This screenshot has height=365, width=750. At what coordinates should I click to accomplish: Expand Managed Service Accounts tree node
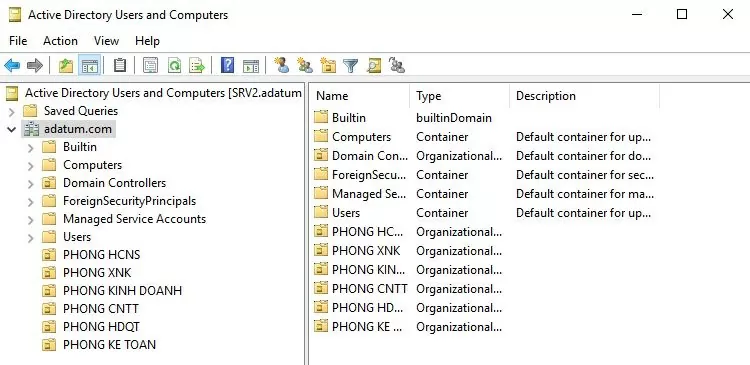31,220
